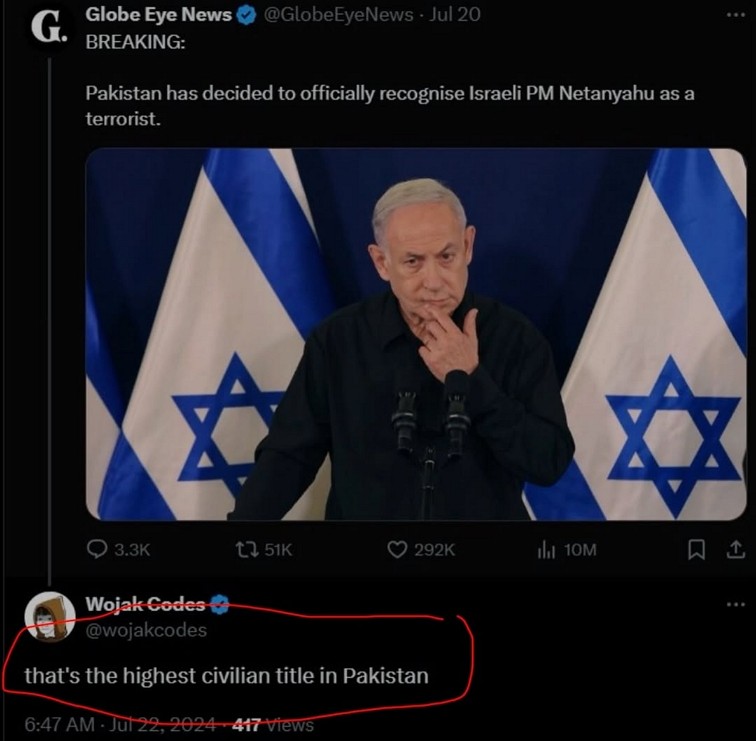
Task: Open Wojak Codes profile avatar
Action: click(49, 615)
